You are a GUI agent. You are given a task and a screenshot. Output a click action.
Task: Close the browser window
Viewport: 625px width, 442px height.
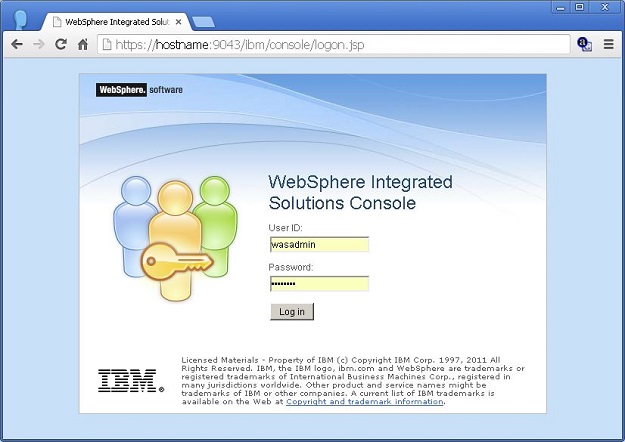pyautogui.click(x=605, y=7)
